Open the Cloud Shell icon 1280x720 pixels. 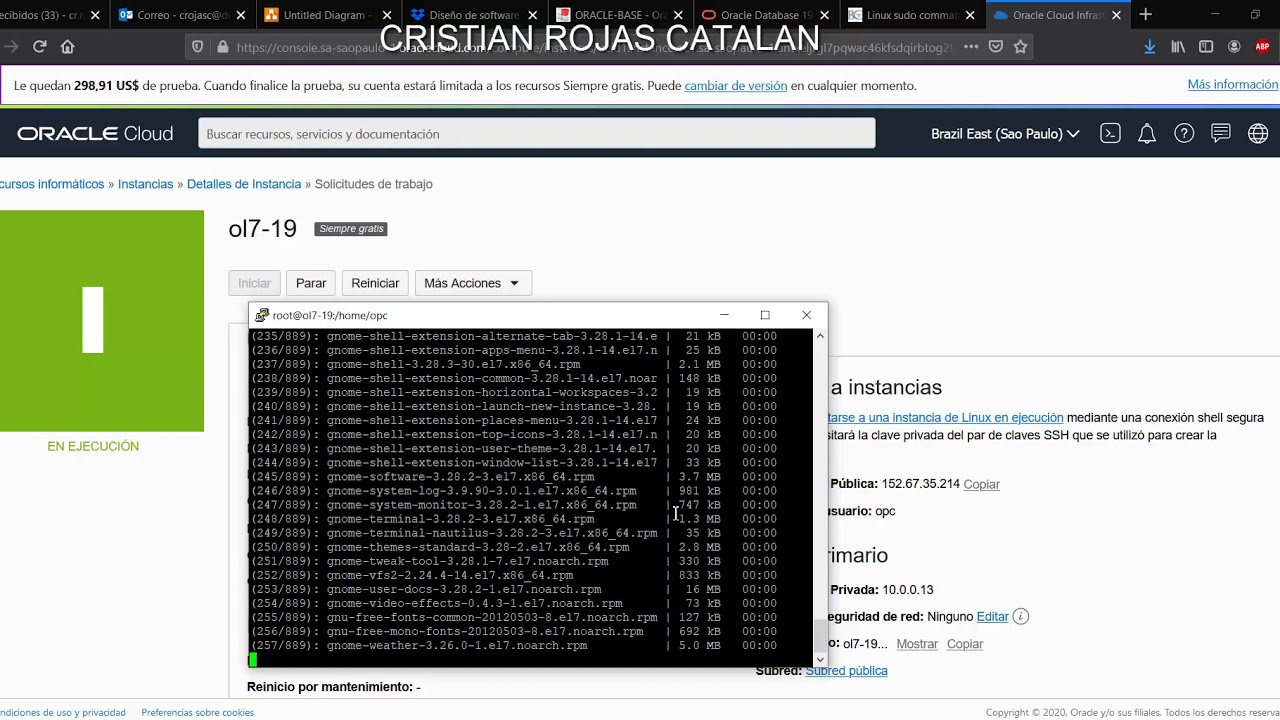click(x=1110, y=133)
